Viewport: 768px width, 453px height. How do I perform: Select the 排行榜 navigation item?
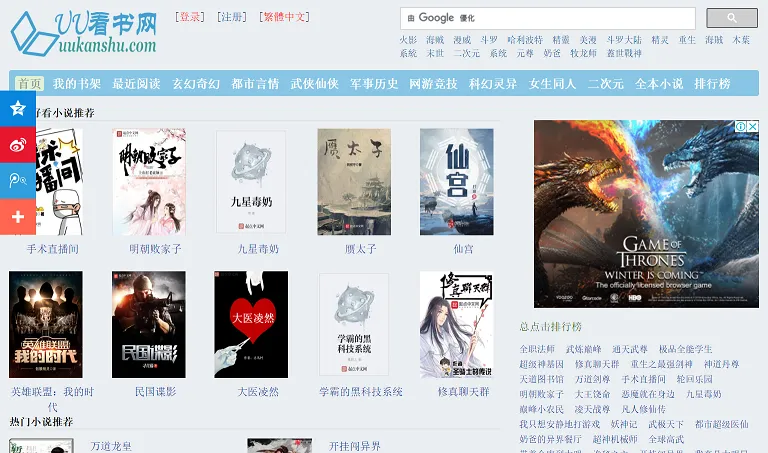(712, 84)
